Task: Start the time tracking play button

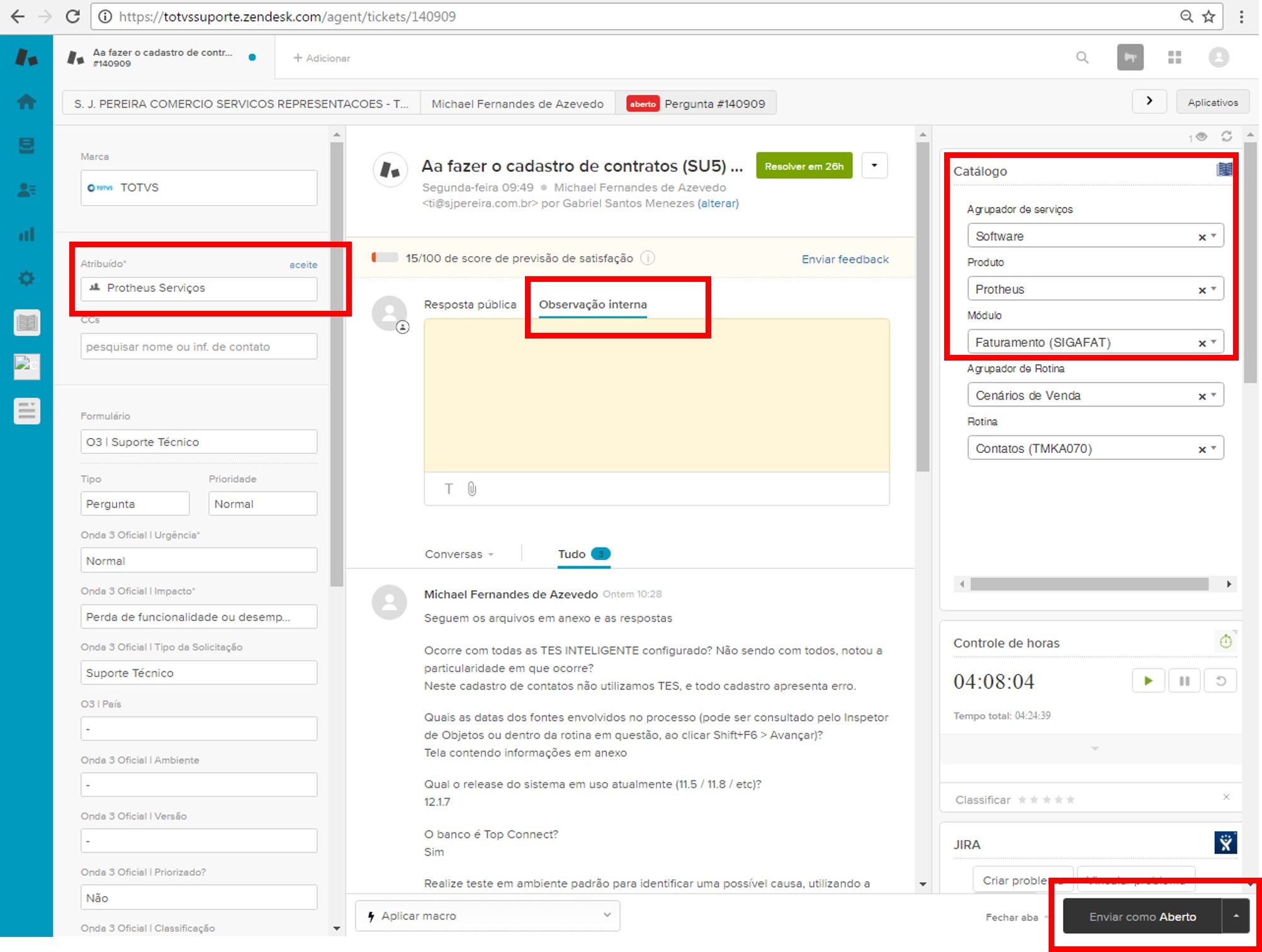Action: tap(1148, 681)
